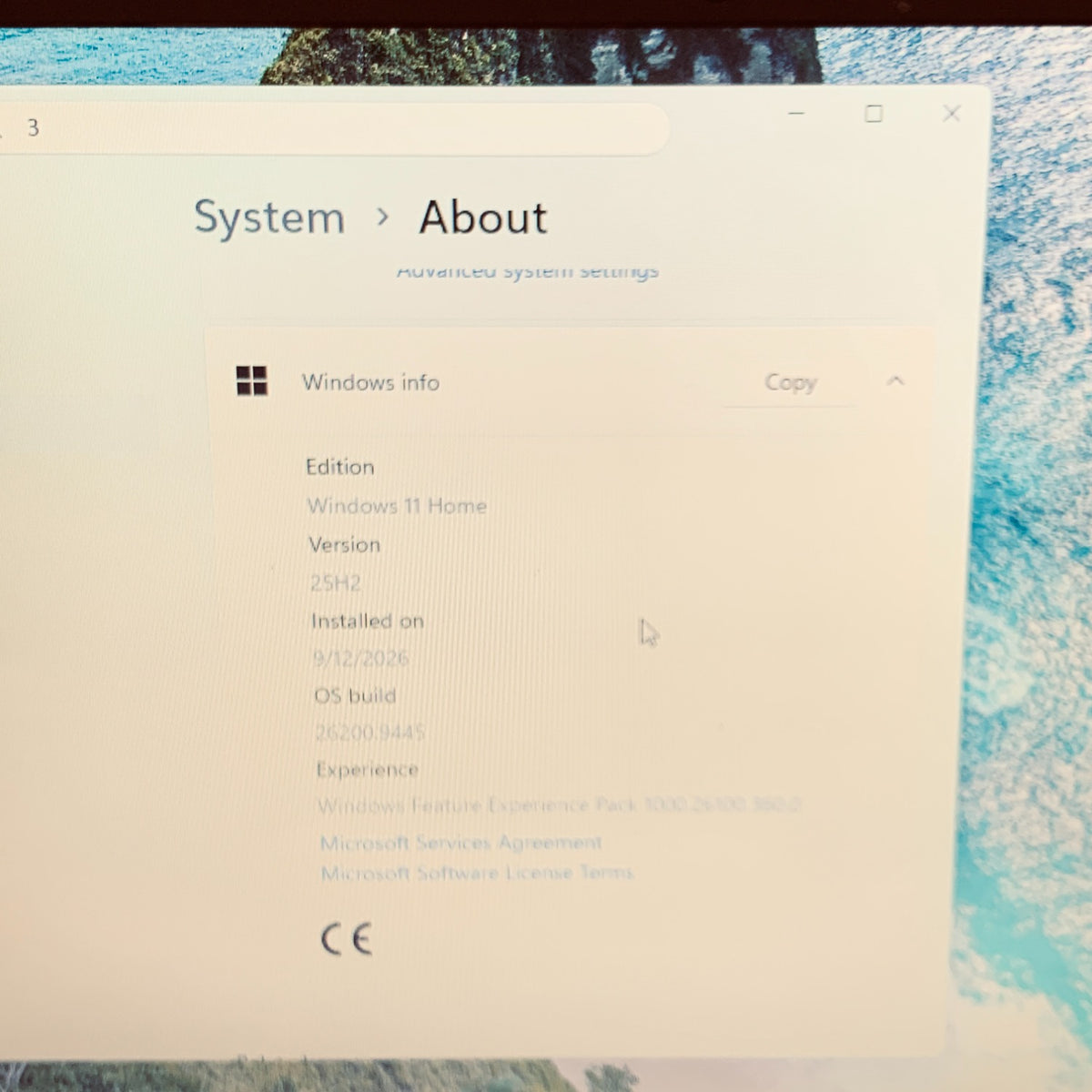Minimize the Settings window

pos(796,114)
